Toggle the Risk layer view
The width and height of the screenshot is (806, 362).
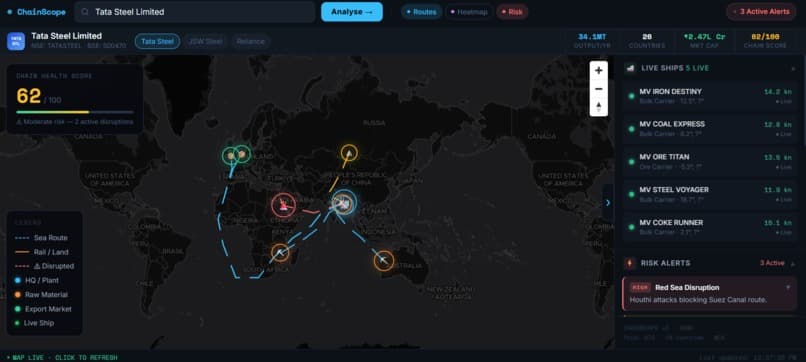[x=512, y=12]
